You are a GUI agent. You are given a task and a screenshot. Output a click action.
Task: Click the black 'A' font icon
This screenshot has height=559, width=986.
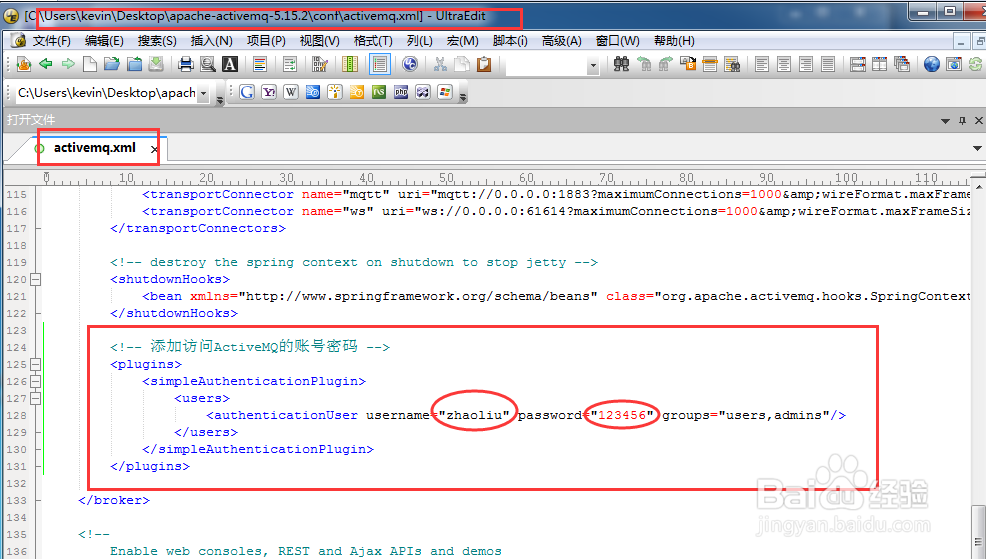[x=230, y=64]
